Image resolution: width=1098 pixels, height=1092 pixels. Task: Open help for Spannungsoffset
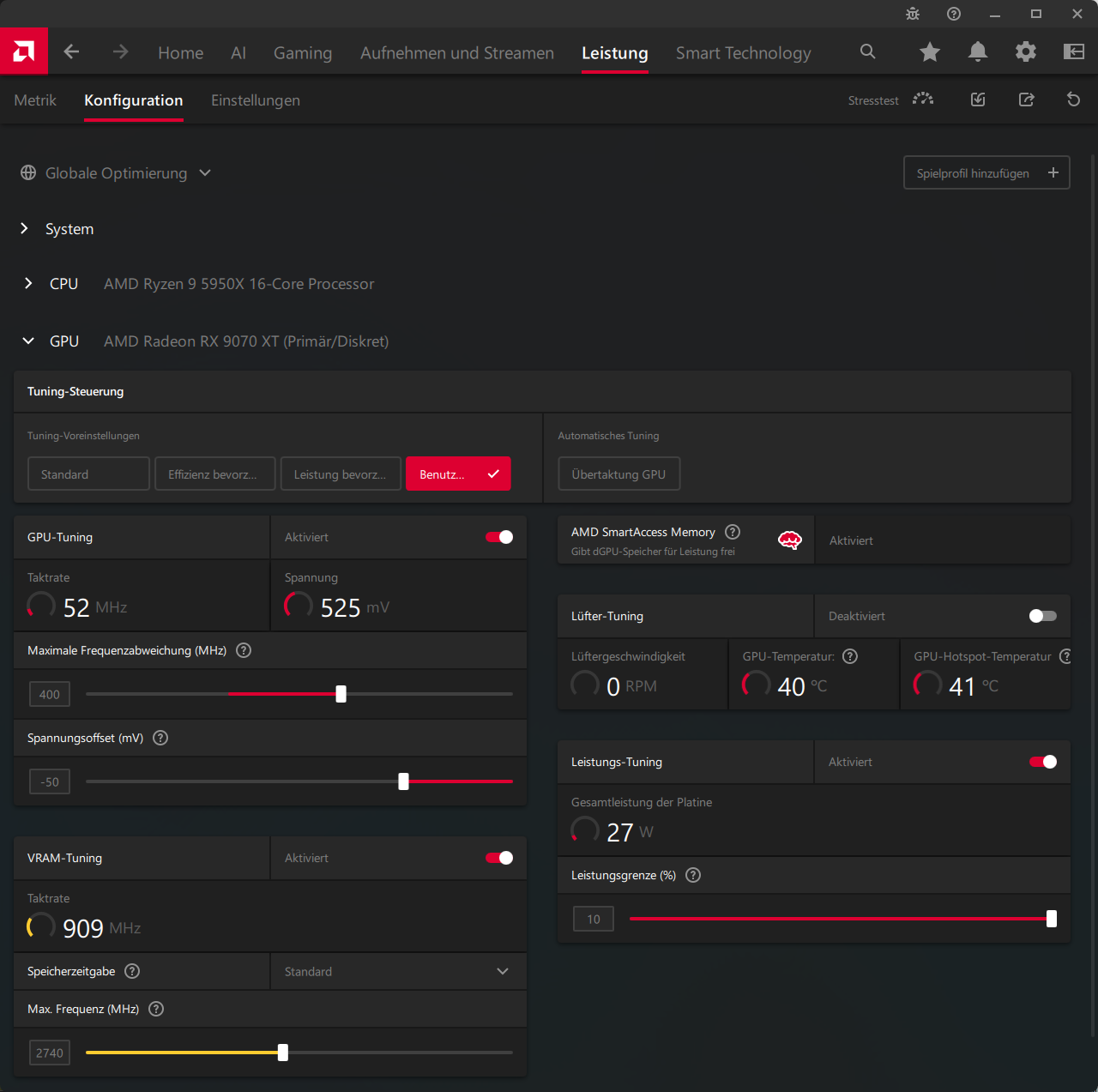tap(160, 738)
